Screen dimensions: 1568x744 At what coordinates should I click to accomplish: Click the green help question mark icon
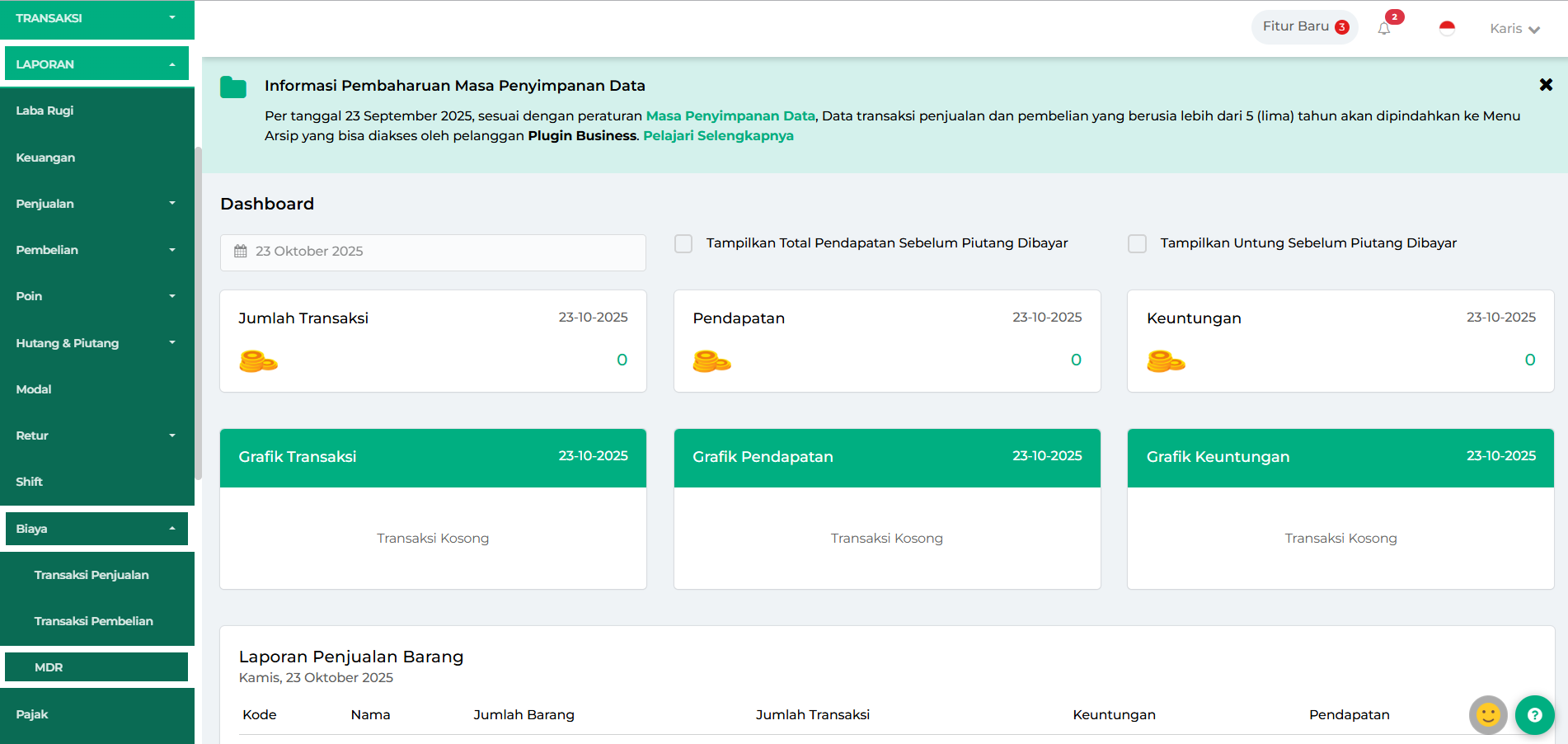tap(1534, 714)
